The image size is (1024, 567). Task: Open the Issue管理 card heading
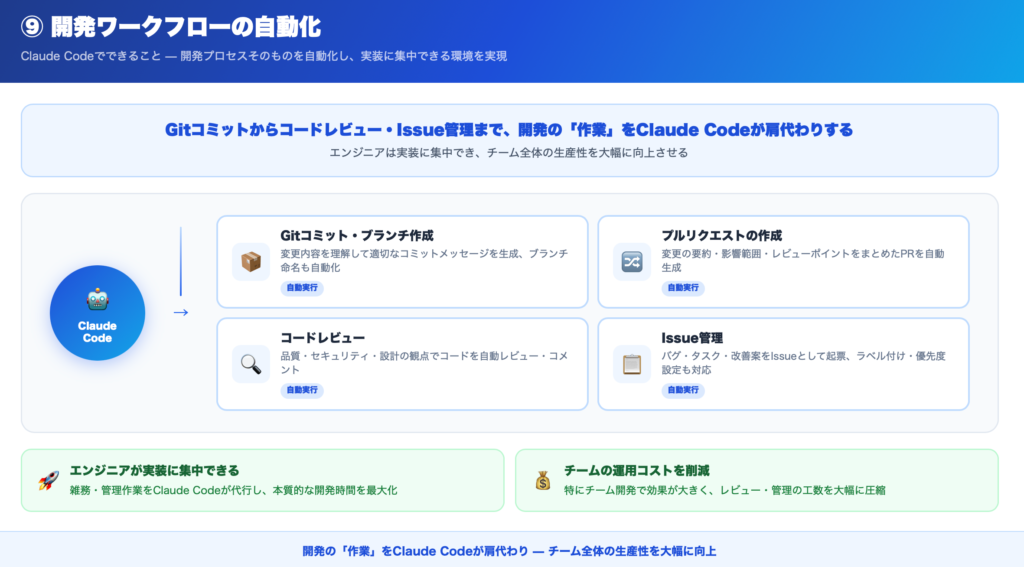click(x=692, y=337)
